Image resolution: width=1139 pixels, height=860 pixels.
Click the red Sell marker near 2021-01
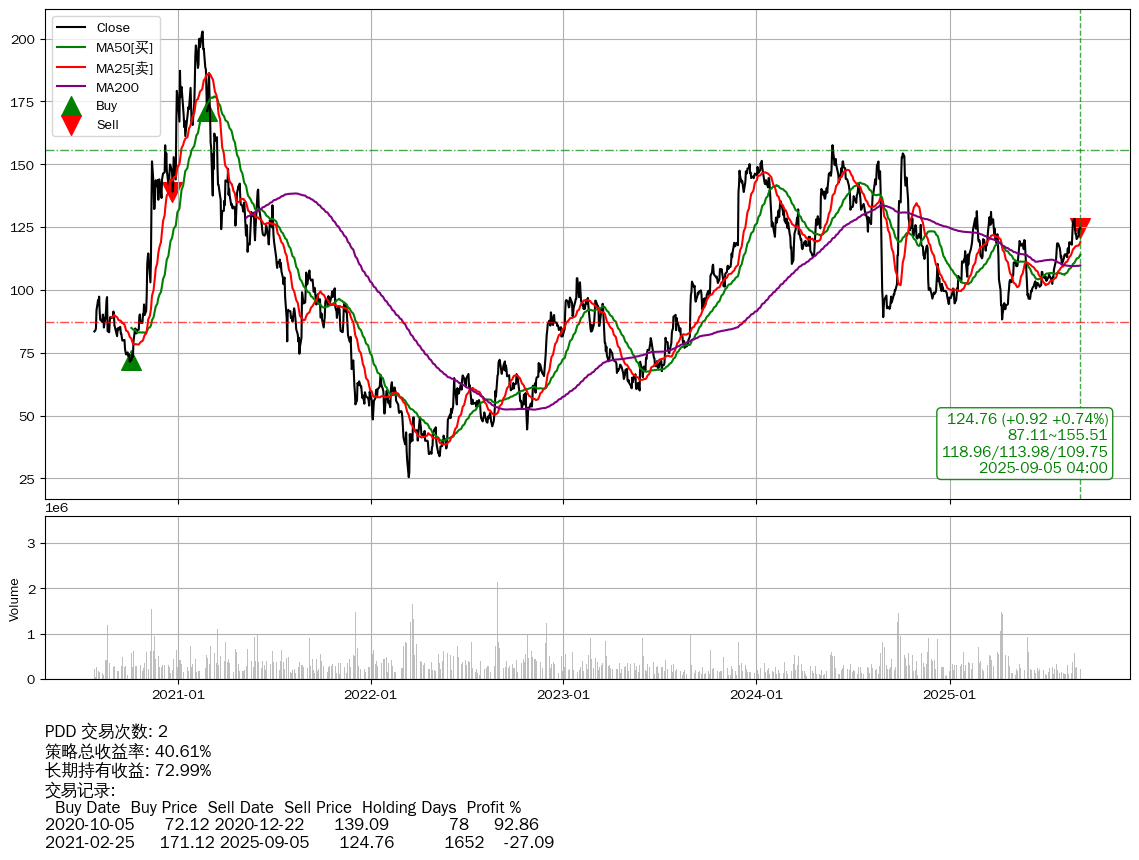(171, 190)
